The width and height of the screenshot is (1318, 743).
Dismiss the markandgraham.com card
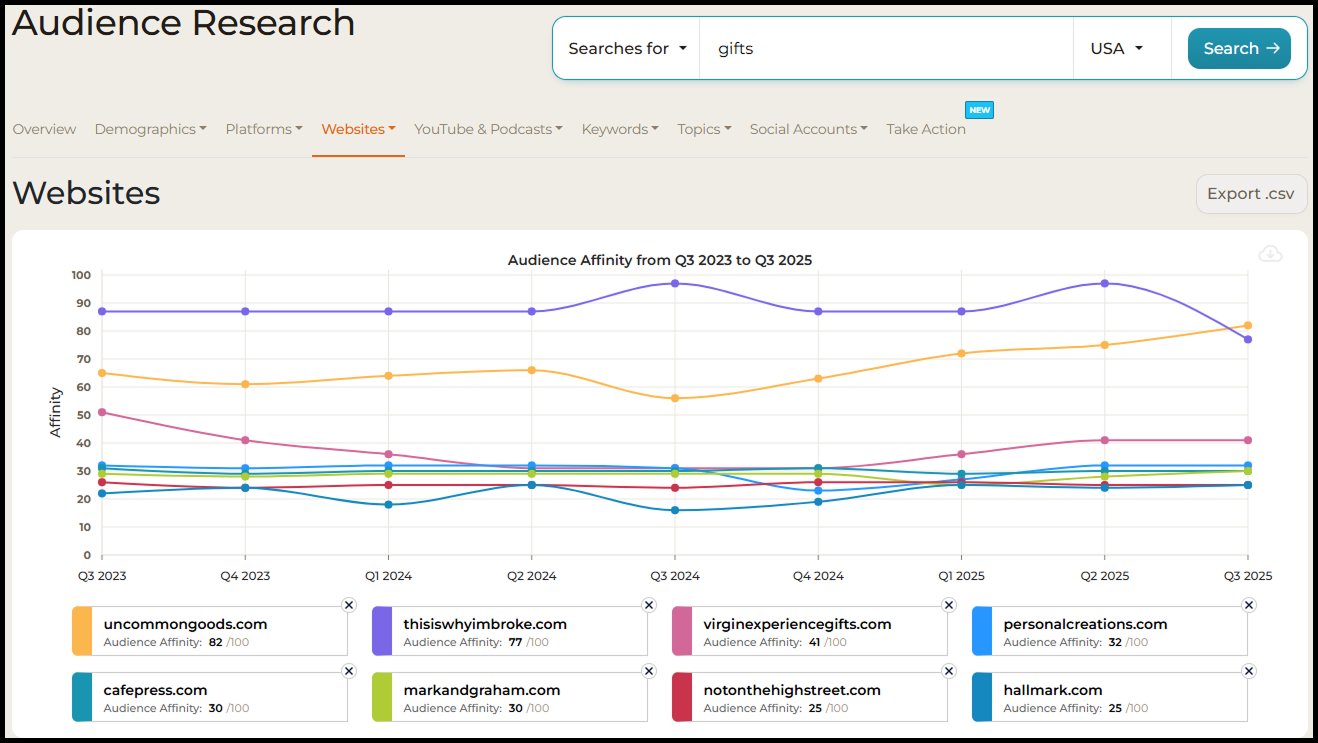point(648,671)
